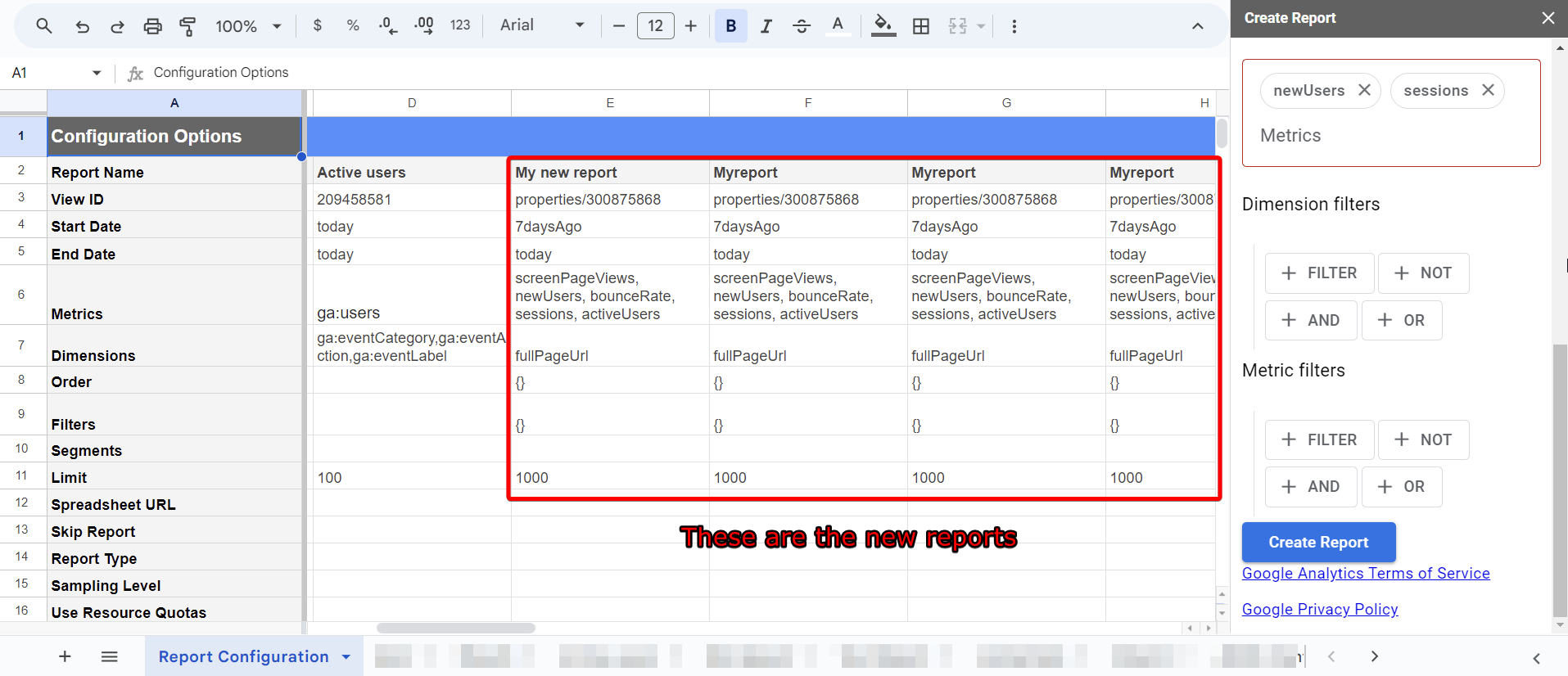
Task: Open the all sheets list menu
Action: [110, 656]
